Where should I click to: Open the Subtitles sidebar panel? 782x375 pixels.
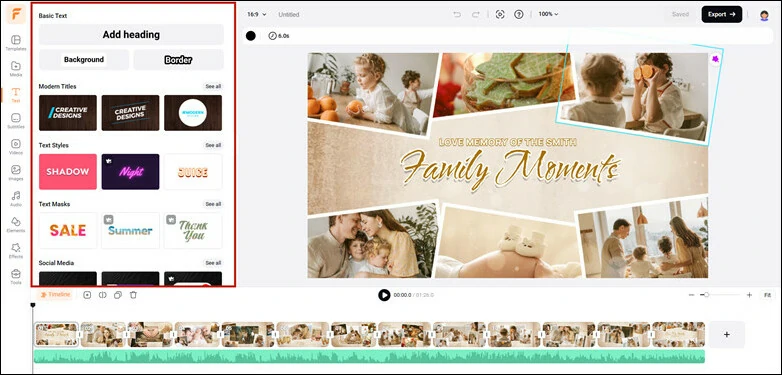pos(16,121)
